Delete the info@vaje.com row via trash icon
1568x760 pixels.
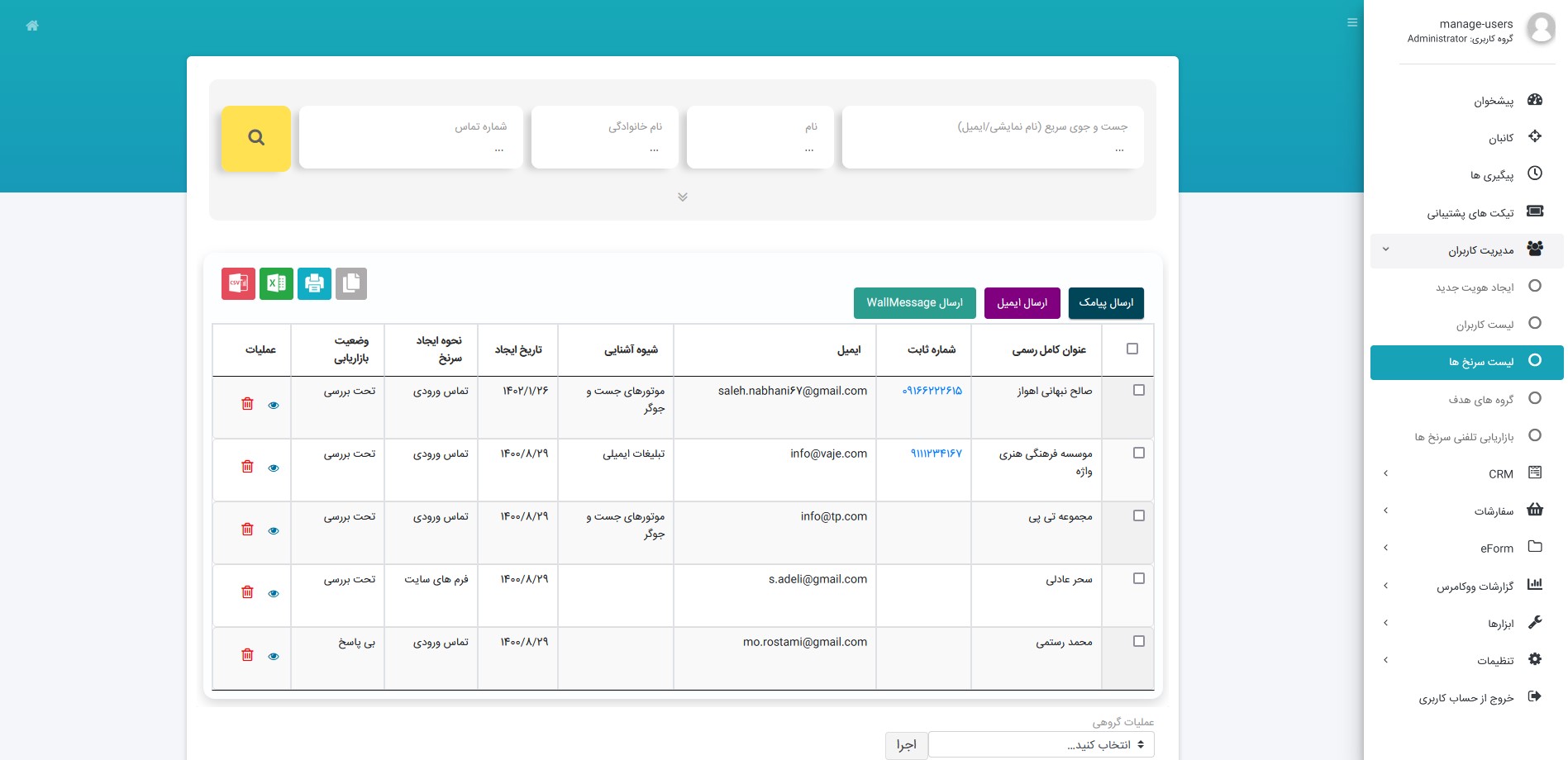point(247,467)
